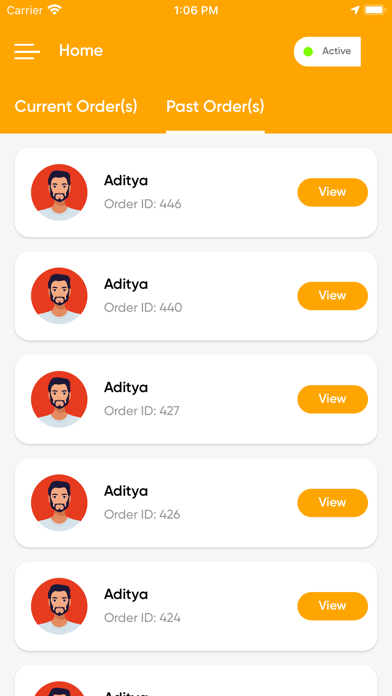
Task: Toggle the Active status switch
Action: 327,51
